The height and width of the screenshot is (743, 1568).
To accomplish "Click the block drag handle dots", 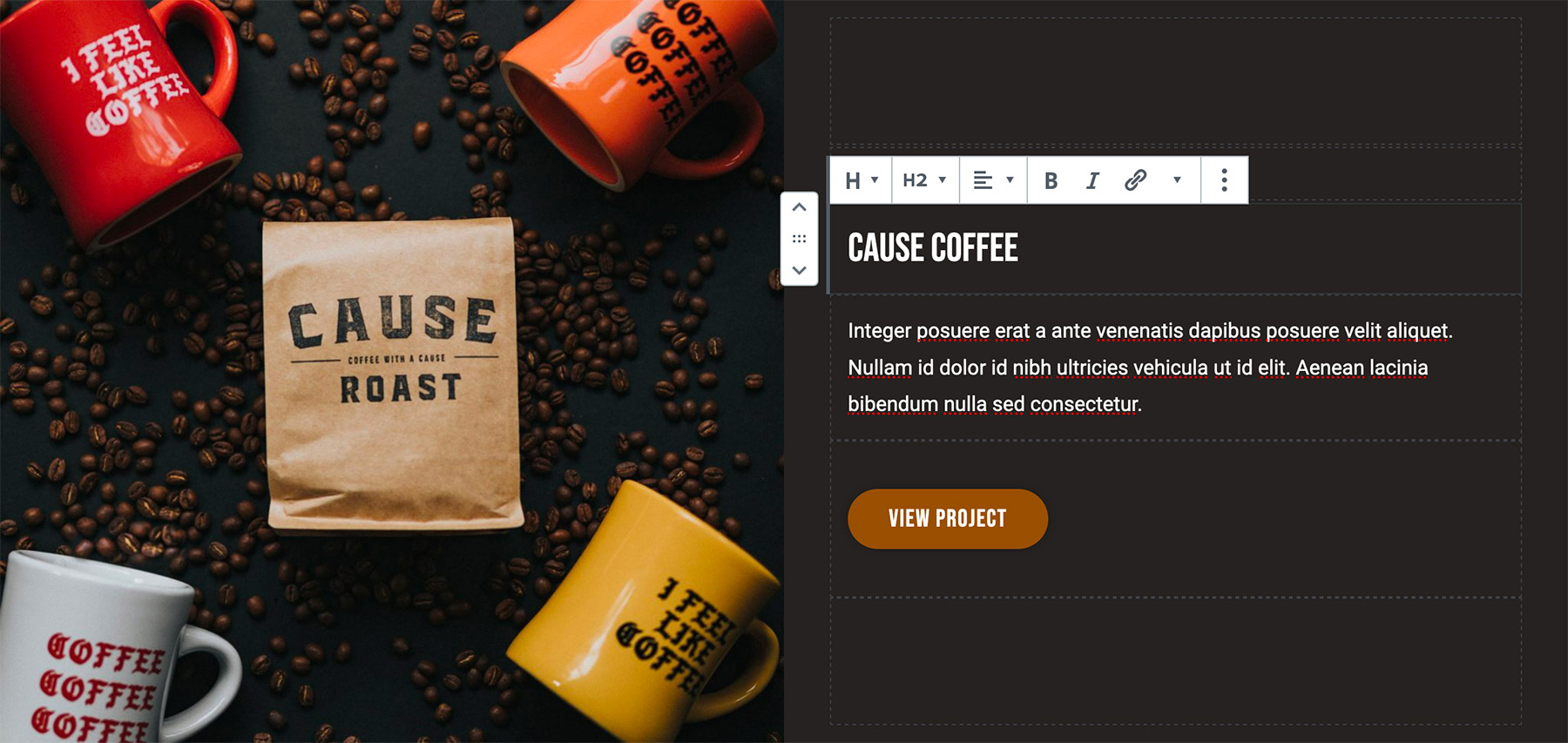I will pyautogui.click(x=799, y=239).
